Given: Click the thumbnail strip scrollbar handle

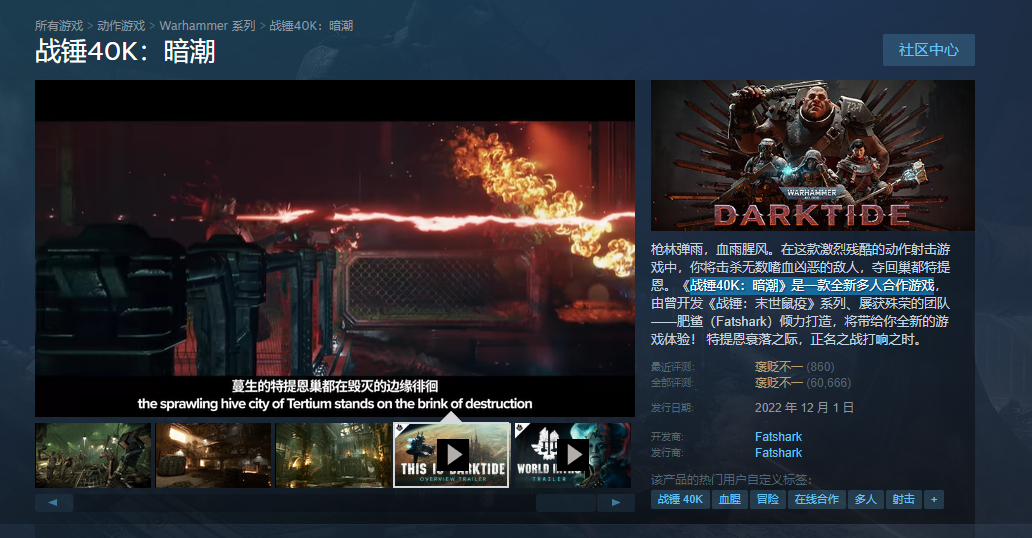Looking at the screenshot, I should tap(565, 502).
